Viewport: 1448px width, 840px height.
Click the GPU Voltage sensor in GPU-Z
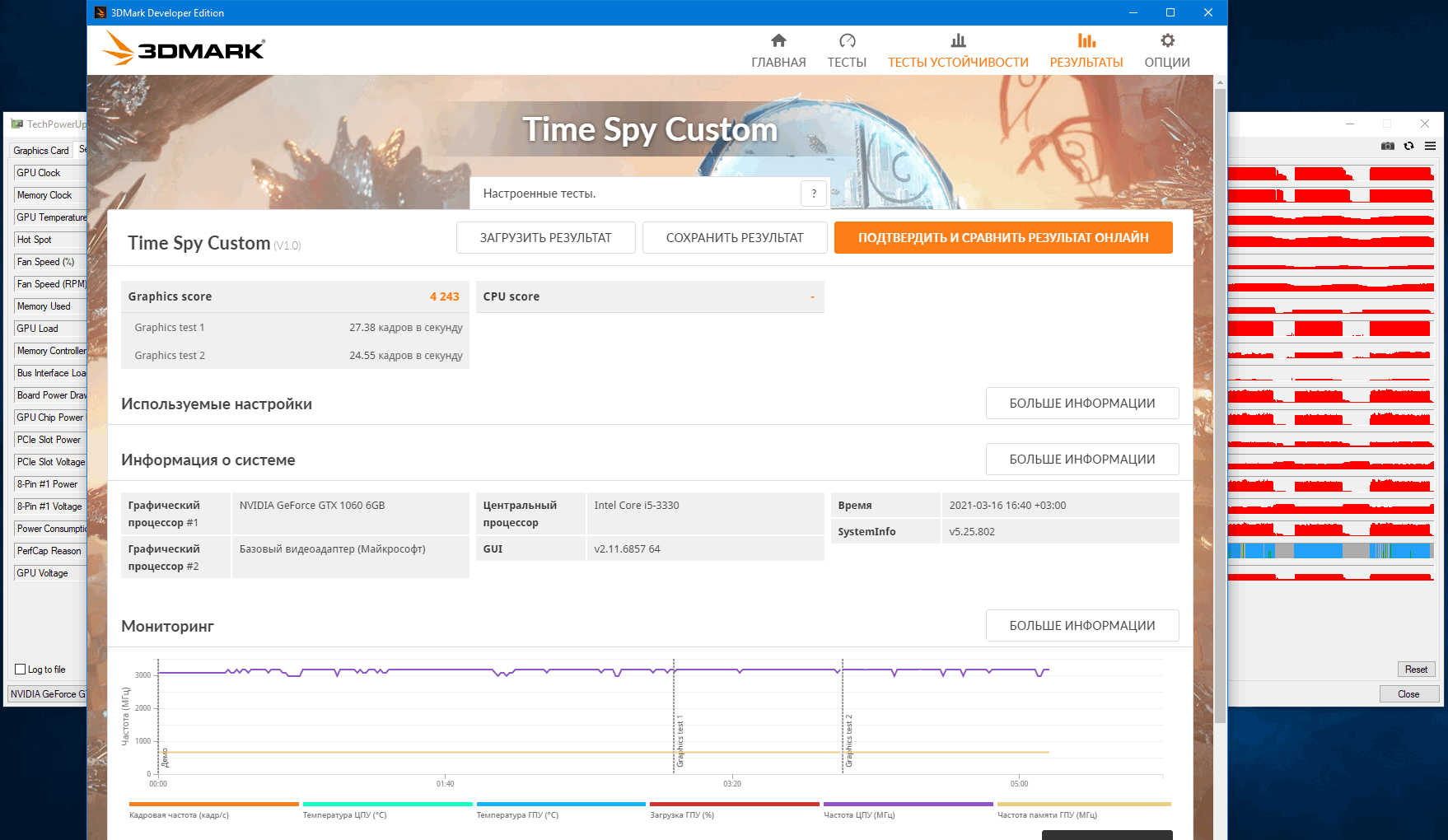(49, 573)
